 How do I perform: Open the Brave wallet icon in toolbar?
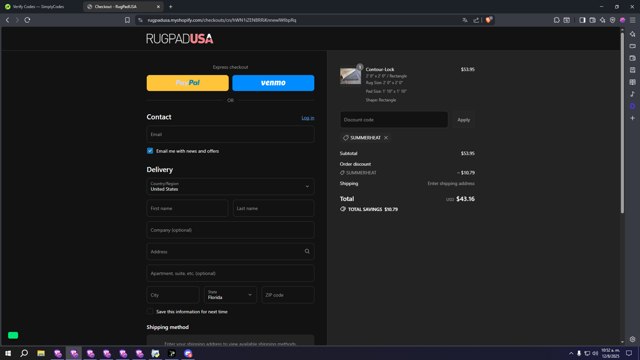coord(592,20)
